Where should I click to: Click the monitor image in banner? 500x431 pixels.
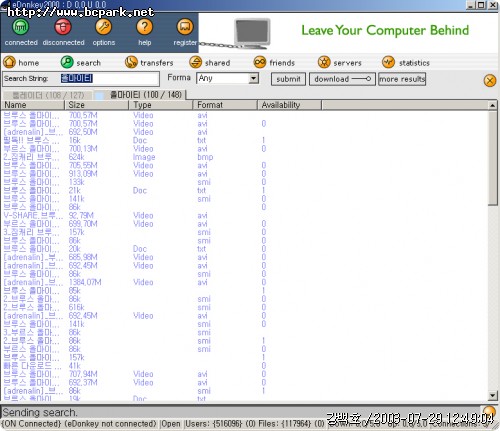coord(252,32)
